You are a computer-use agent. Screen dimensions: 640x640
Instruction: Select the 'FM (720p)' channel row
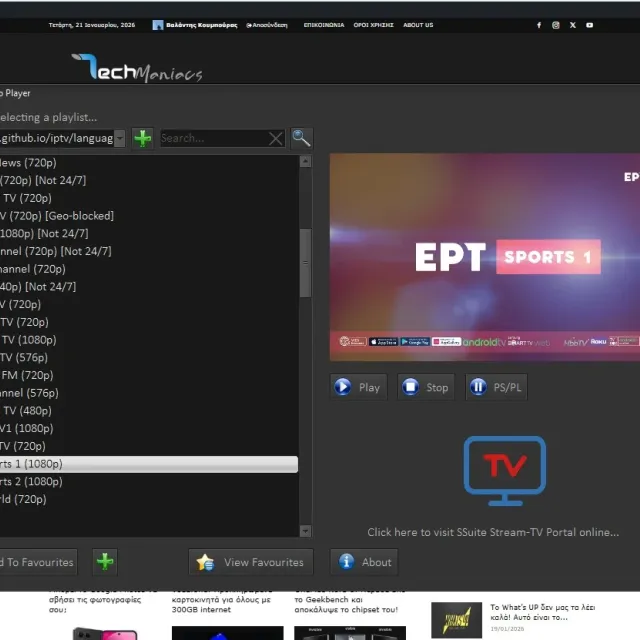pyautogui.click(x=149, y=376)
